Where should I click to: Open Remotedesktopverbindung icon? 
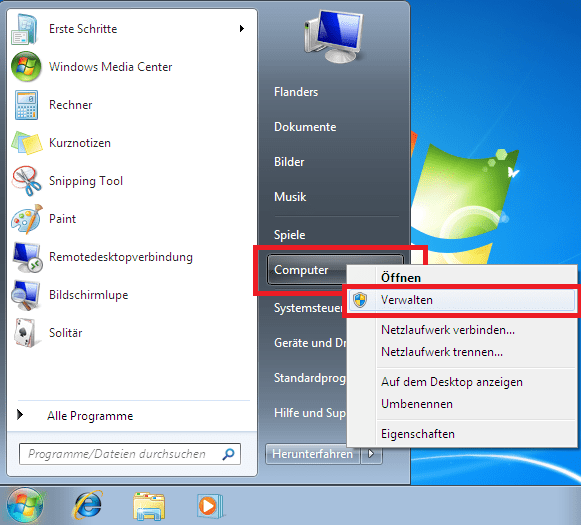click(27, 257)
